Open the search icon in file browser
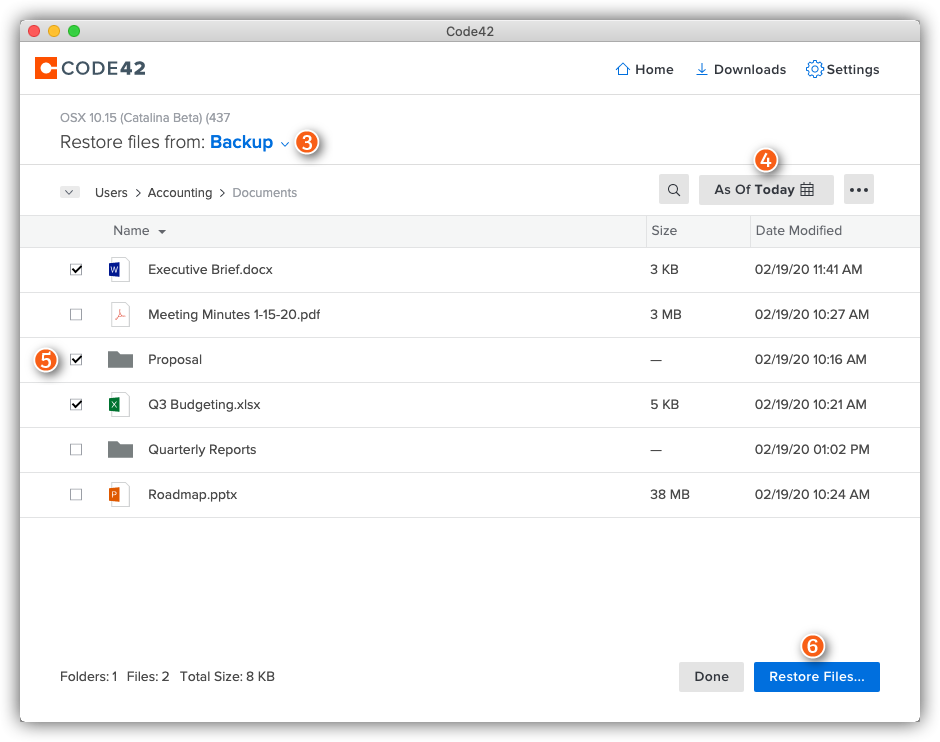Image resolution: width=940 pixels, height=742 pixels. tap(673, 189)
